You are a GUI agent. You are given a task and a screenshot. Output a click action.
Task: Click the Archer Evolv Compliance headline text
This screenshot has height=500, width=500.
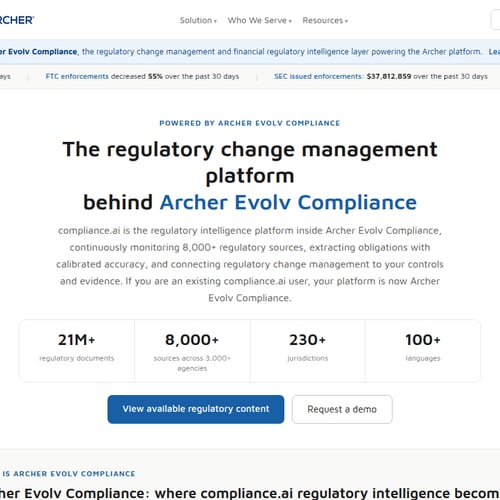point(288,202)
